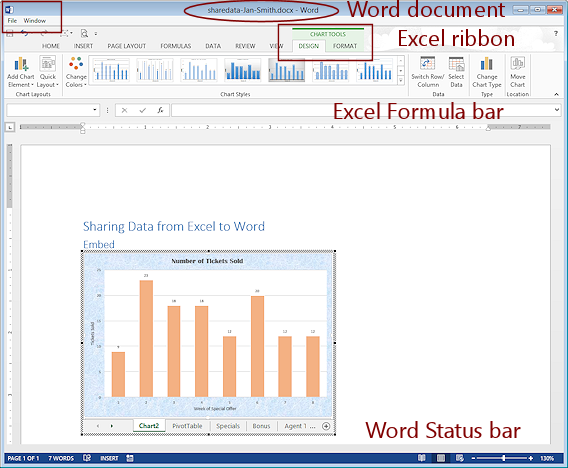The height and width of the screenshot is (468, 568).
Task: Customize Quick Access Toolbar dropdown
Action: click(x=96, y=34)
